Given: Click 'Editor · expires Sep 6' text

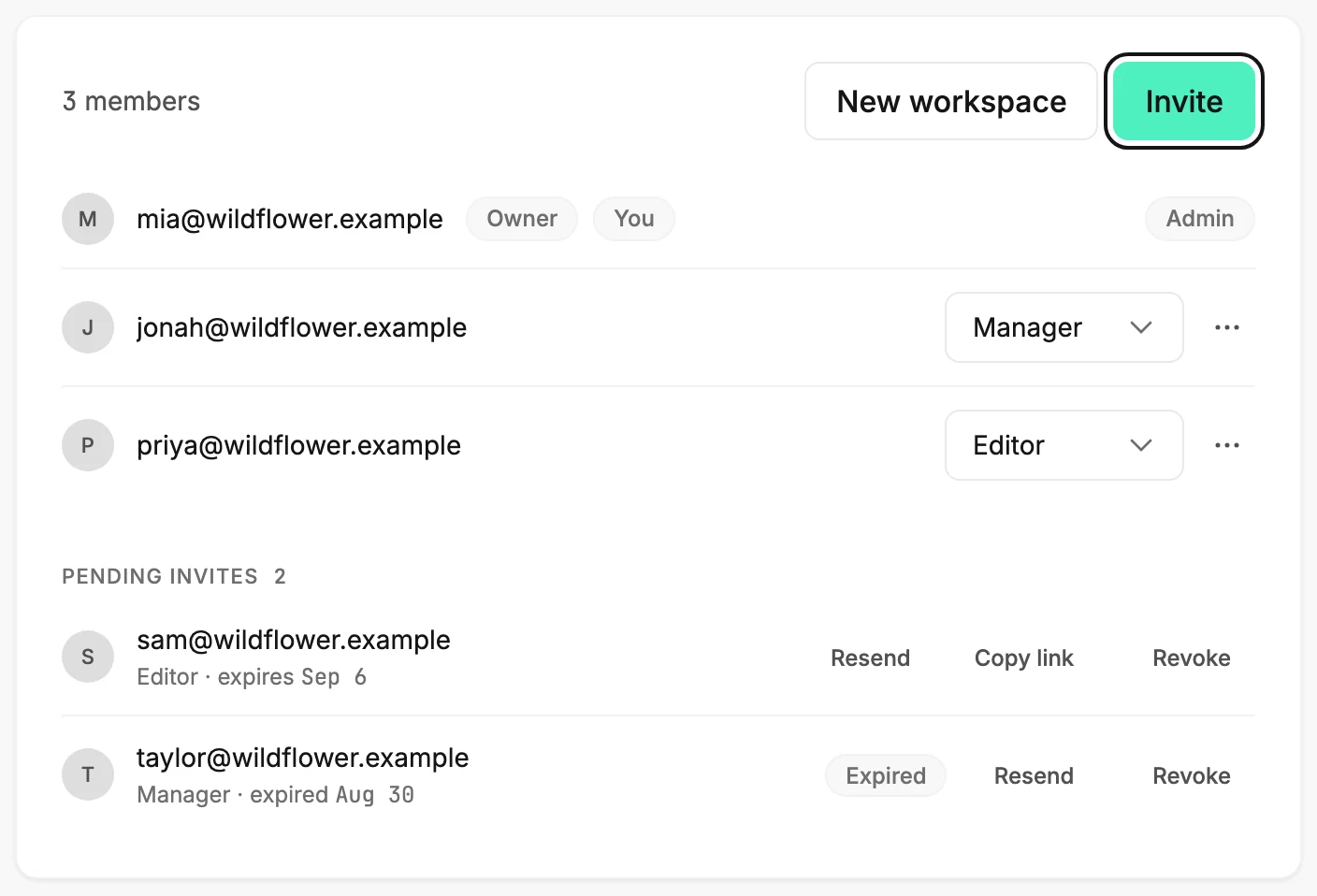Looking at the screenshot, I should [x=252, y=677].
